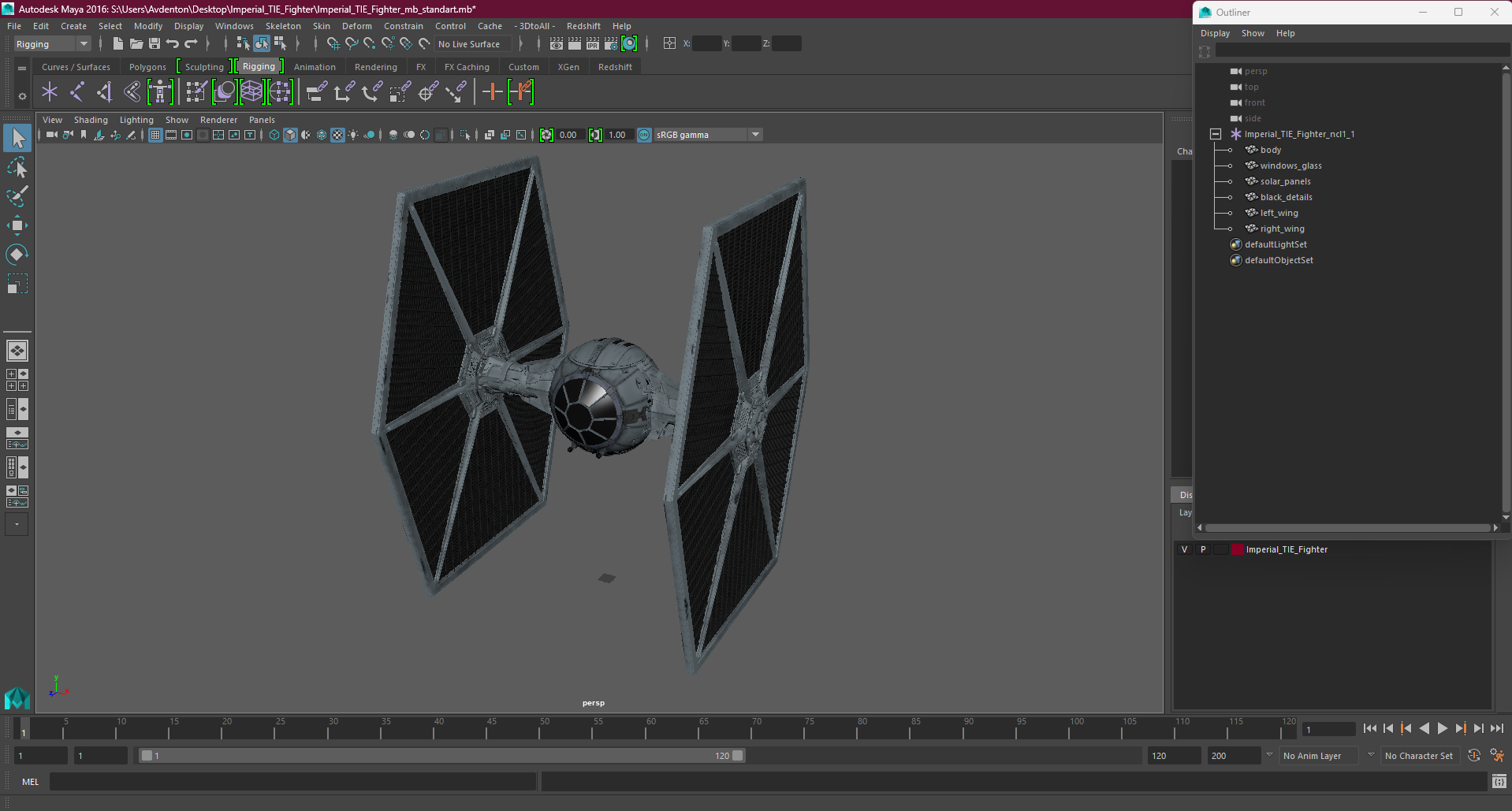Viewport: 1512px width, 811px height.
Task: Step to the next key
Action: [x=1460, y=729]
